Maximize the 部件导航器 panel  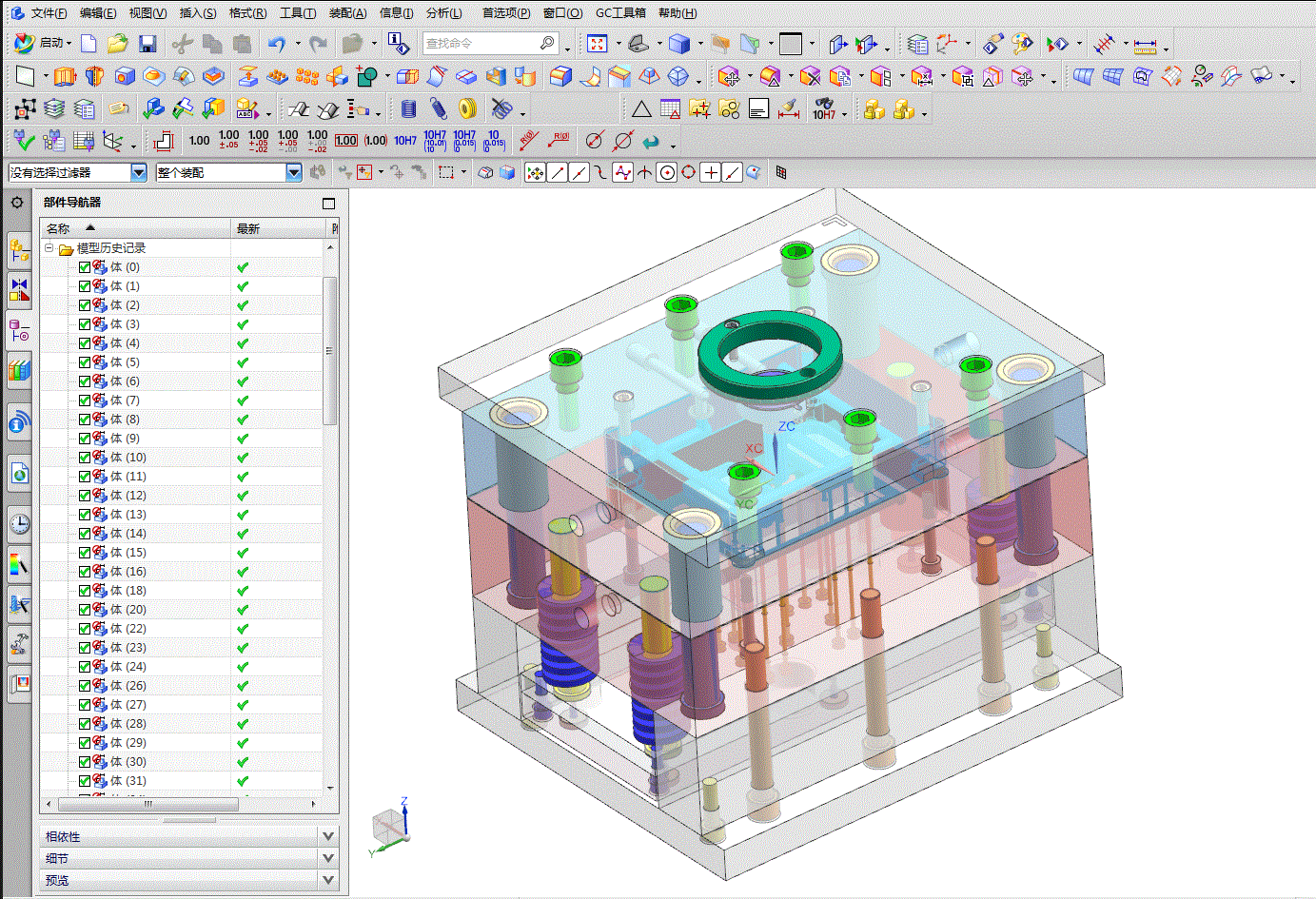[329, 203]
